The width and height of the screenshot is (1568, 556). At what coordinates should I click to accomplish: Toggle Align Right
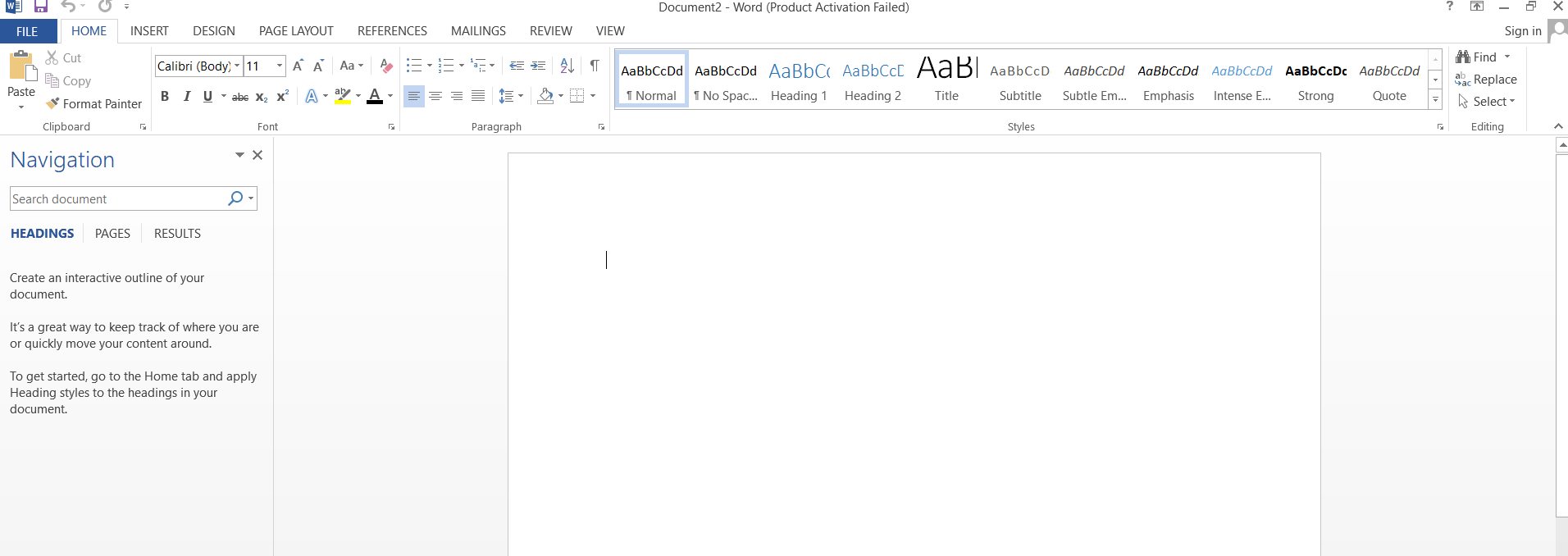[457, 97]
